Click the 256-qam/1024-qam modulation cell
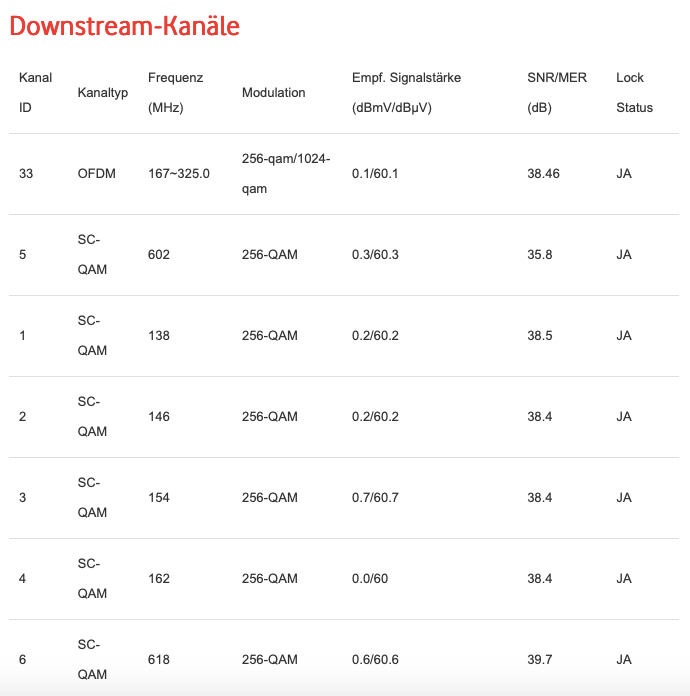 [286, 174]
